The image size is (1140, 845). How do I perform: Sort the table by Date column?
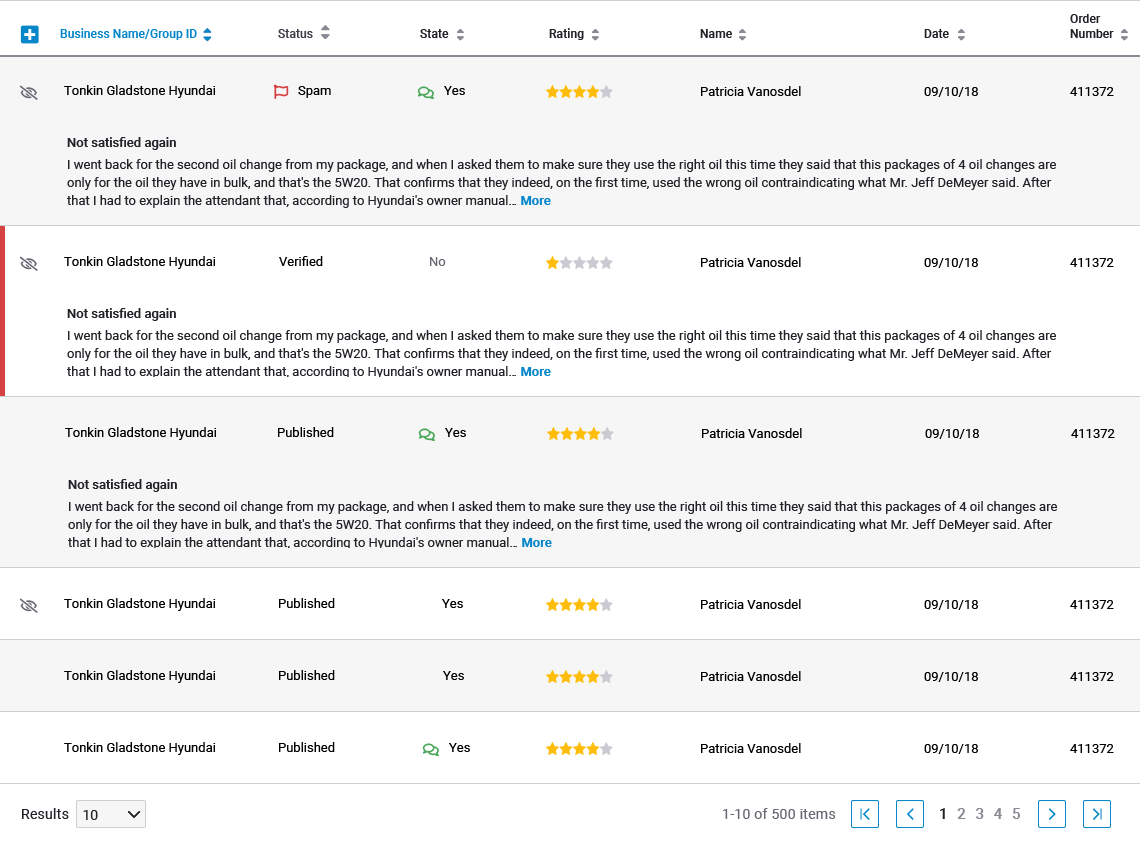944,34
